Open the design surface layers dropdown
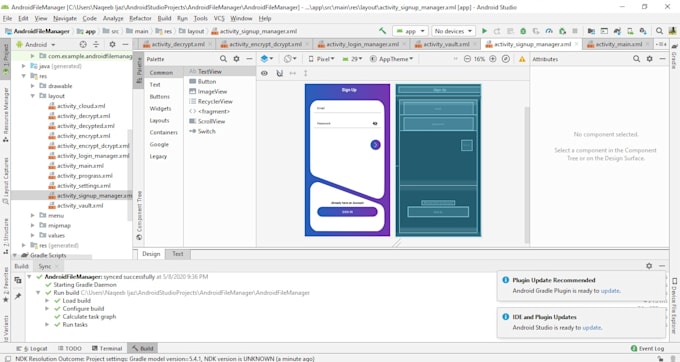 click(x=267, y=59)
